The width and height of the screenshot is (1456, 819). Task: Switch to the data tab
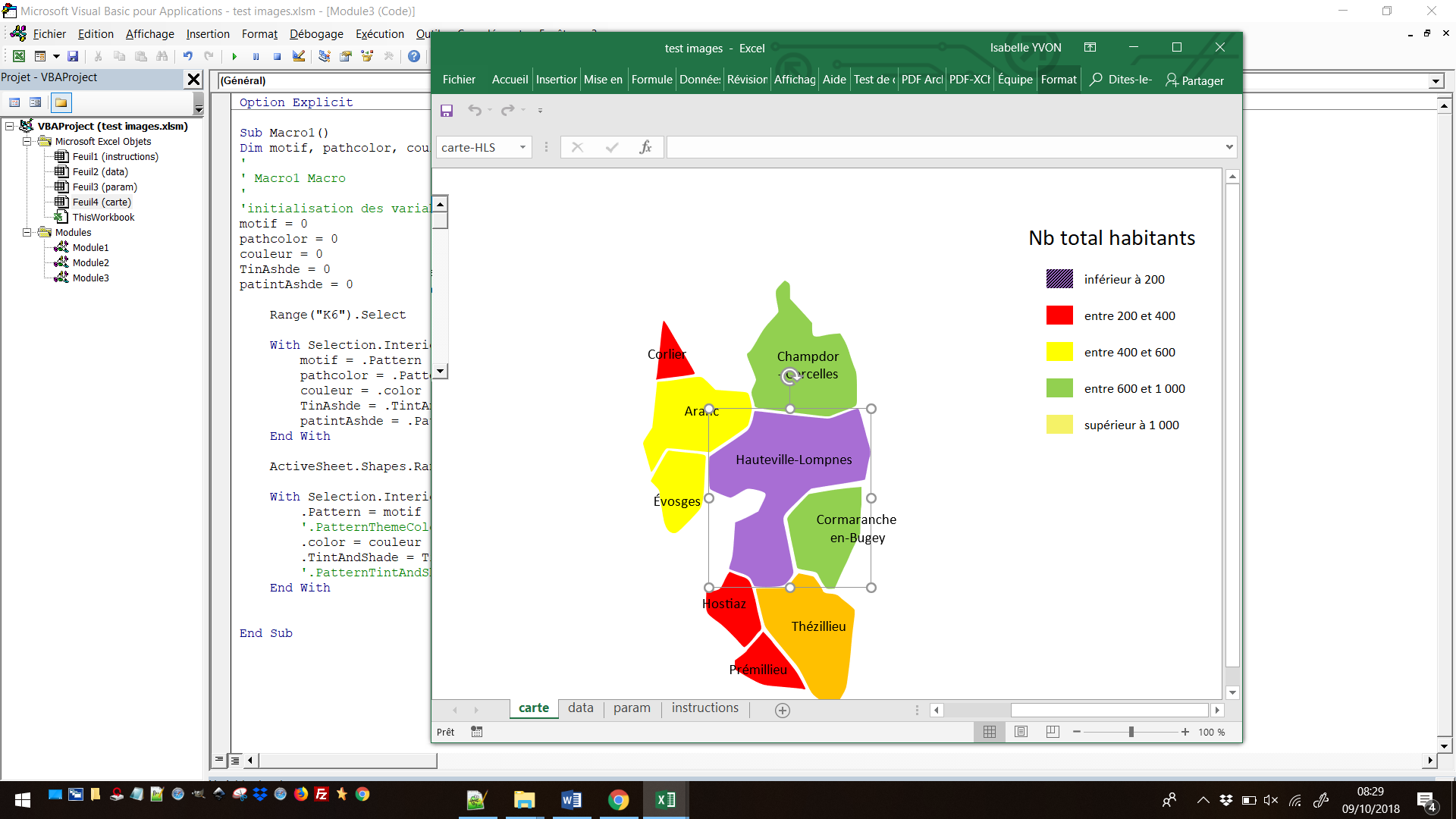point(580,708)
